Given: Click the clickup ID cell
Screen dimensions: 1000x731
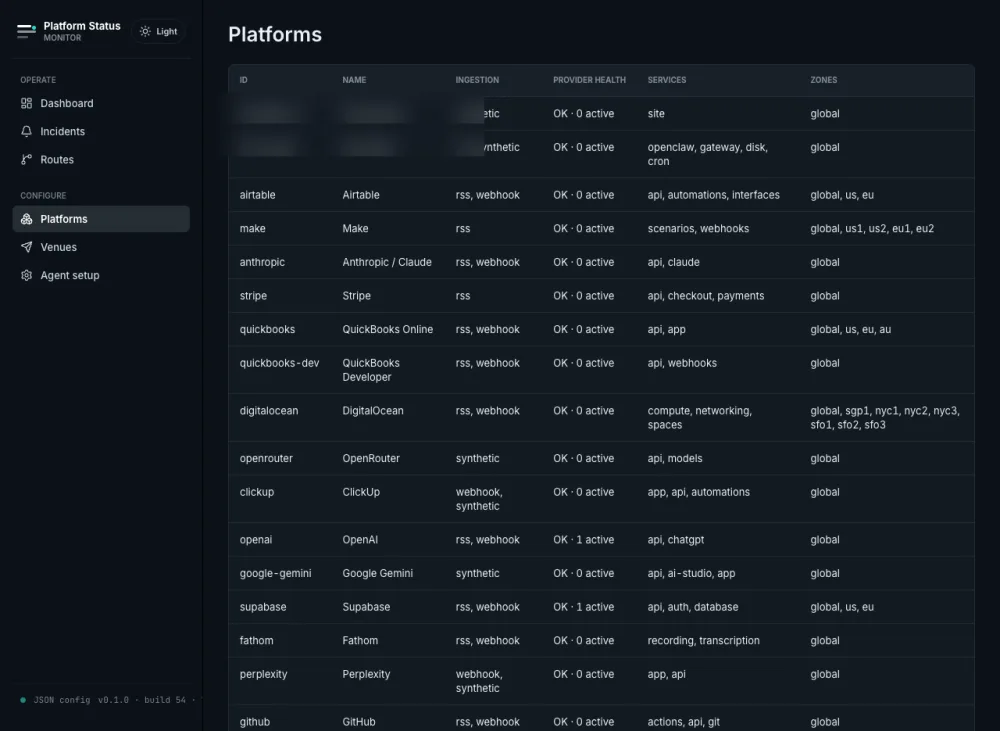Looking at the screenshot, I should pos(256,492).
